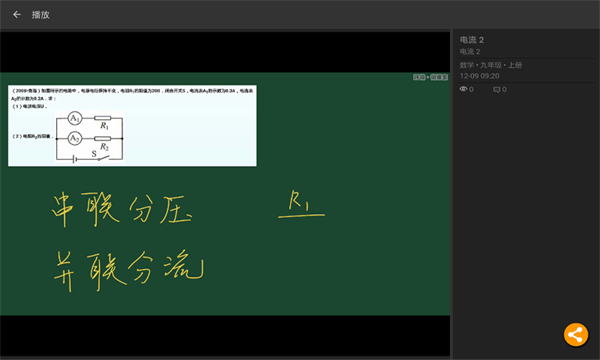Click the eye views icon

coord(463,89)
